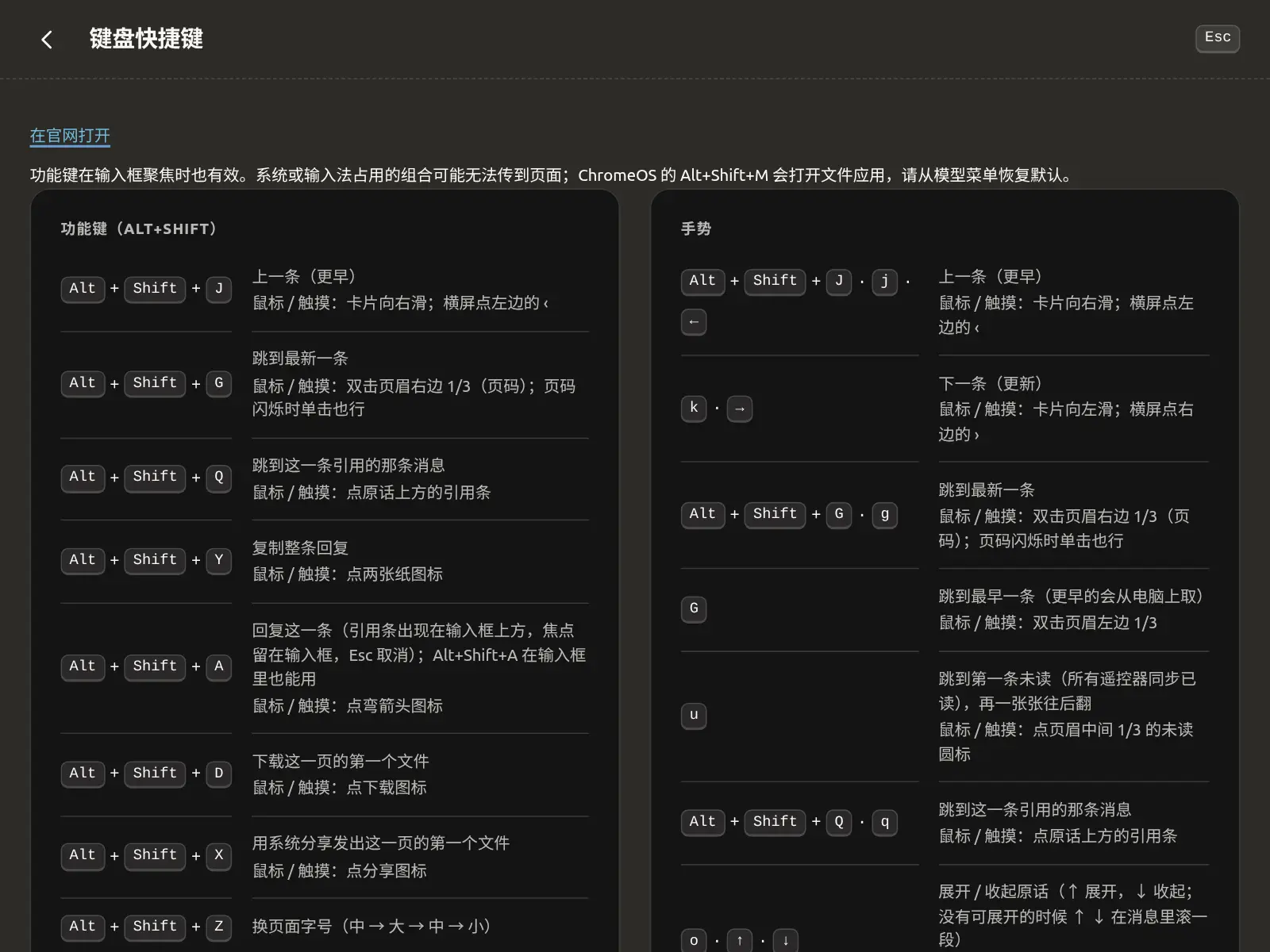Click the 键盘快捷键 page title
1270x952 pixels.
(x=146, y=39)
